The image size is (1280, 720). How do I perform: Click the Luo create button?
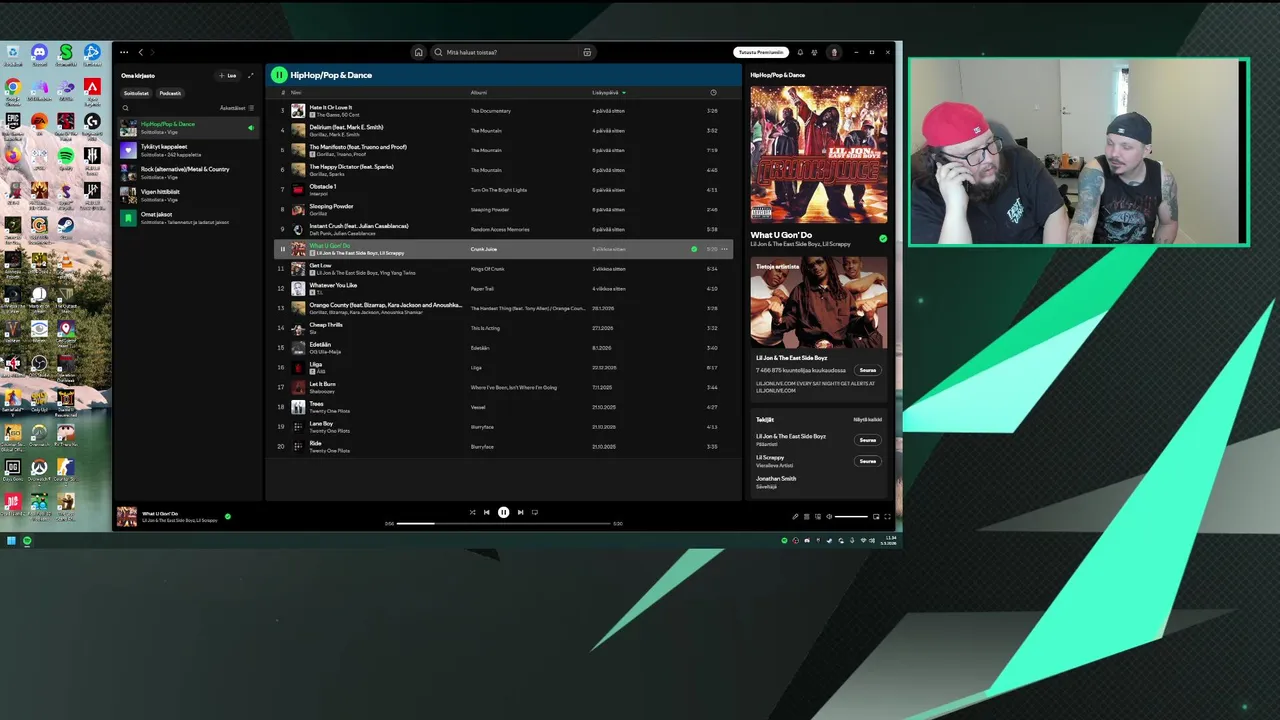pyautogui.click(x=228, y=75)
